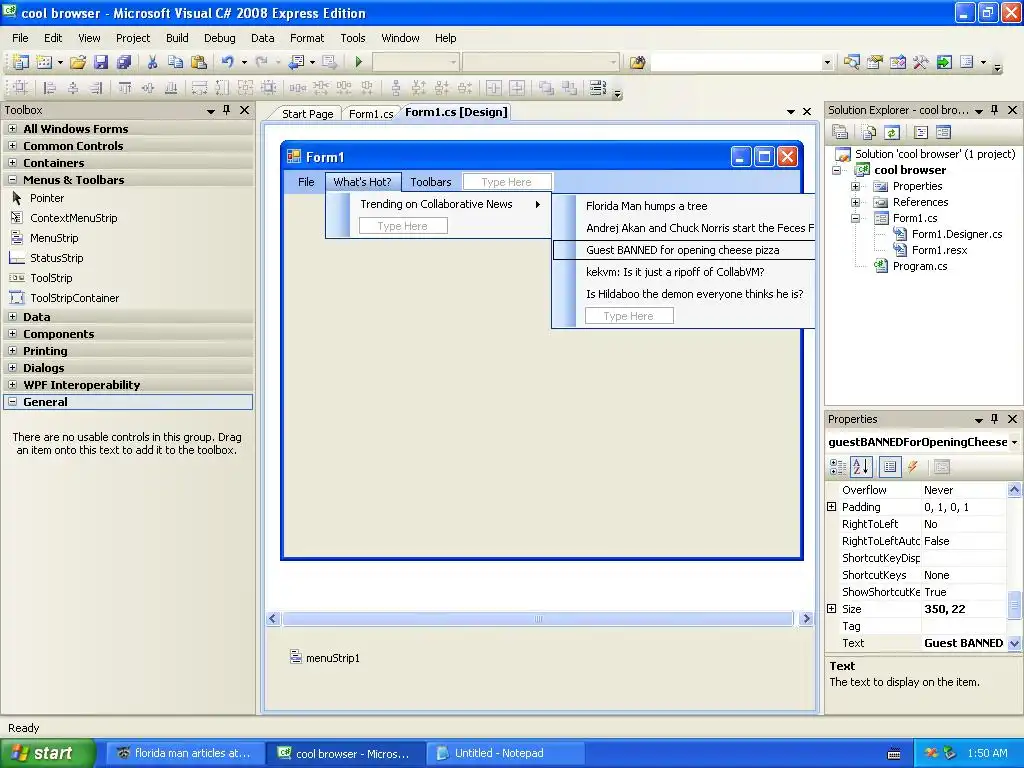Save the current file with the floppy icon
1024x768 pixels.
tap(101, 62)
